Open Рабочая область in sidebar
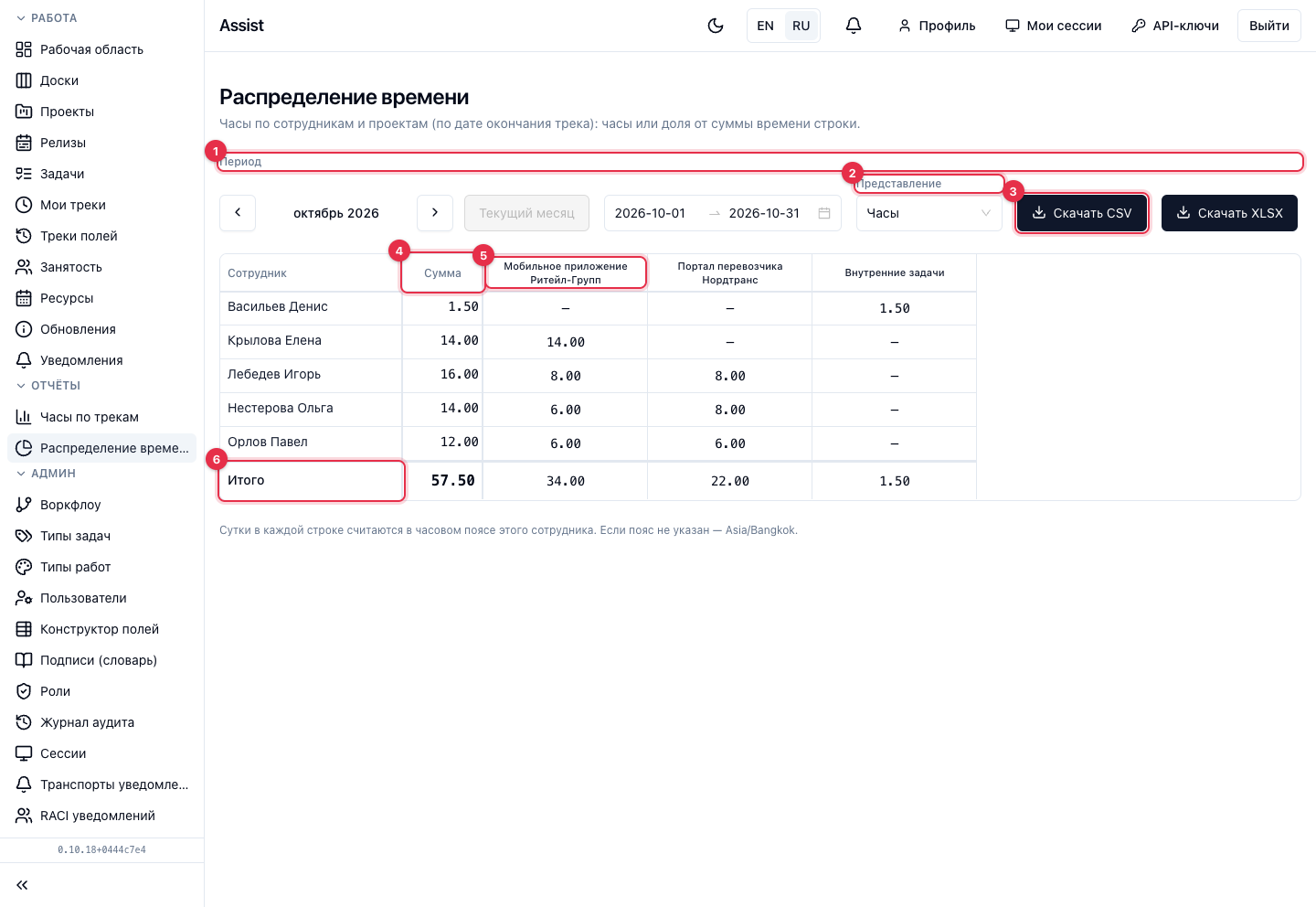 [x=101, y=49]
